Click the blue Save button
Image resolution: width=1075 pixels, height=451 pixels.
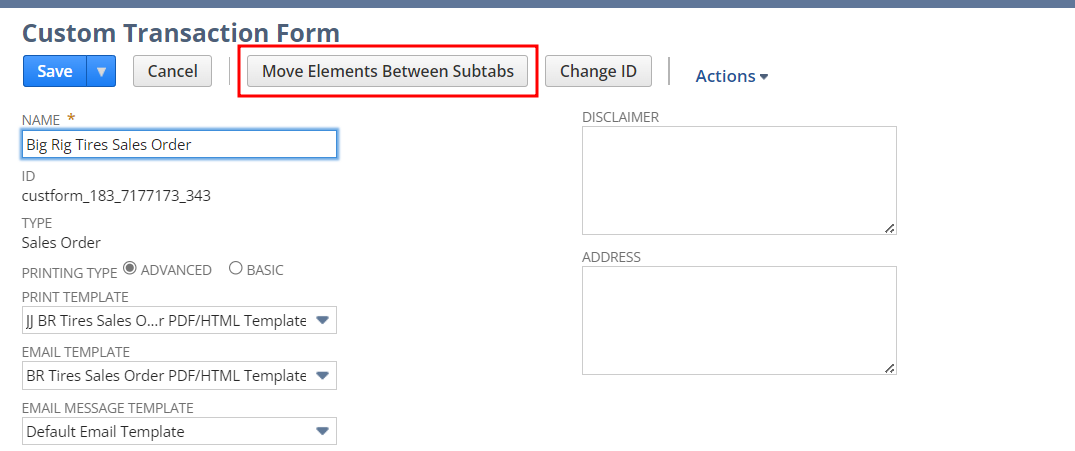(x=55, y=71)
